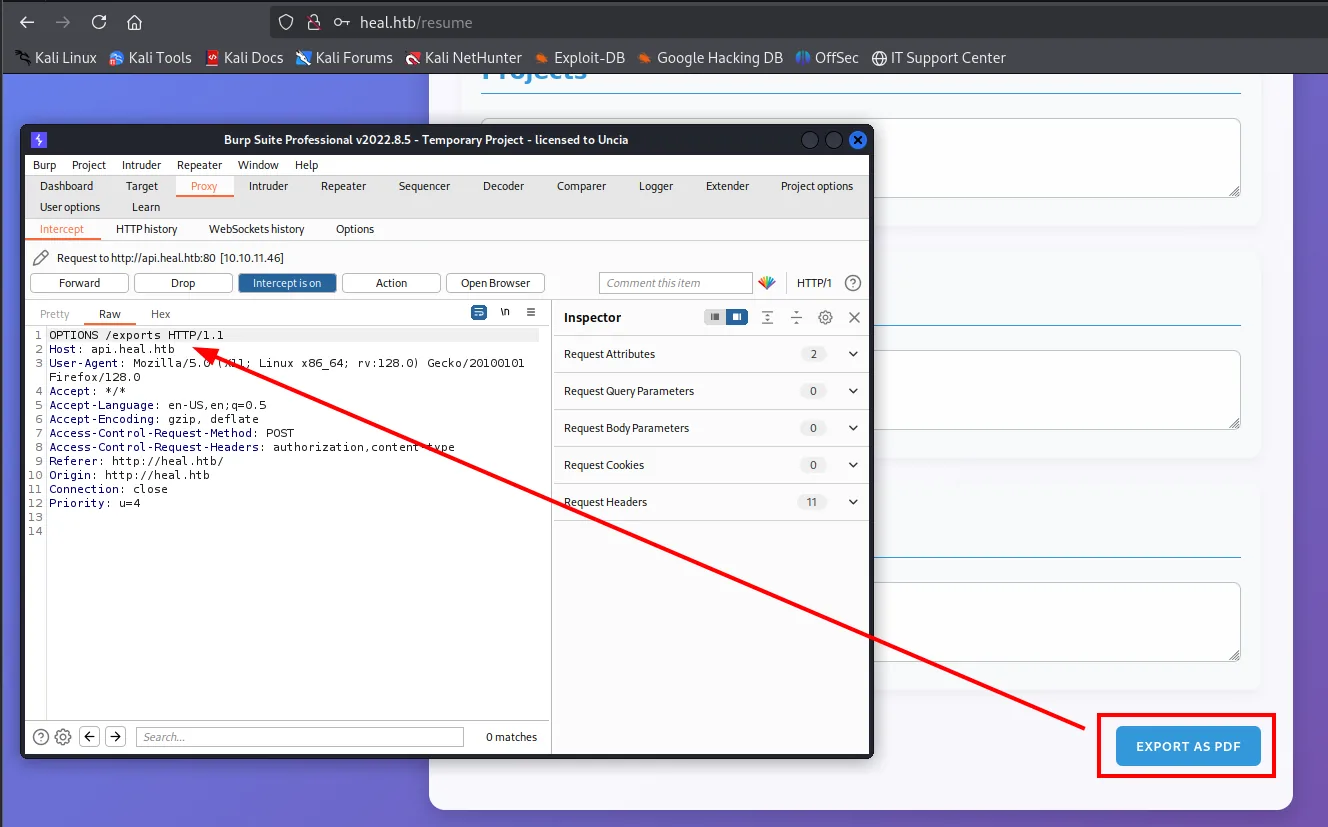The height and width of the screenshot is (827, 1328).
Task: Switch to Sequencer tab
Action: click(424, 186)
